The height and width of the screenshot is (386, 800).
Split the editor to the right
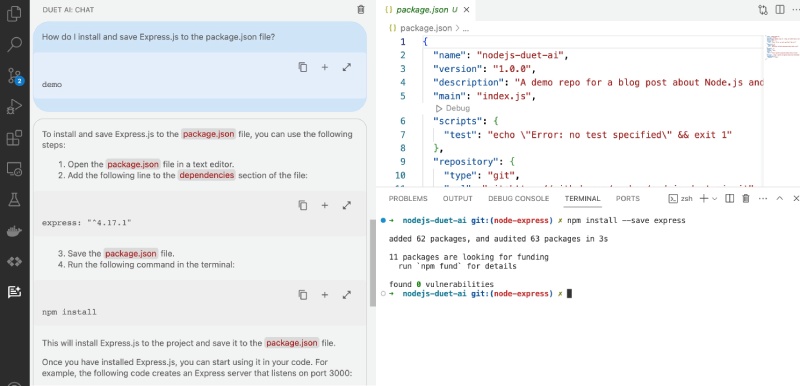780,10
